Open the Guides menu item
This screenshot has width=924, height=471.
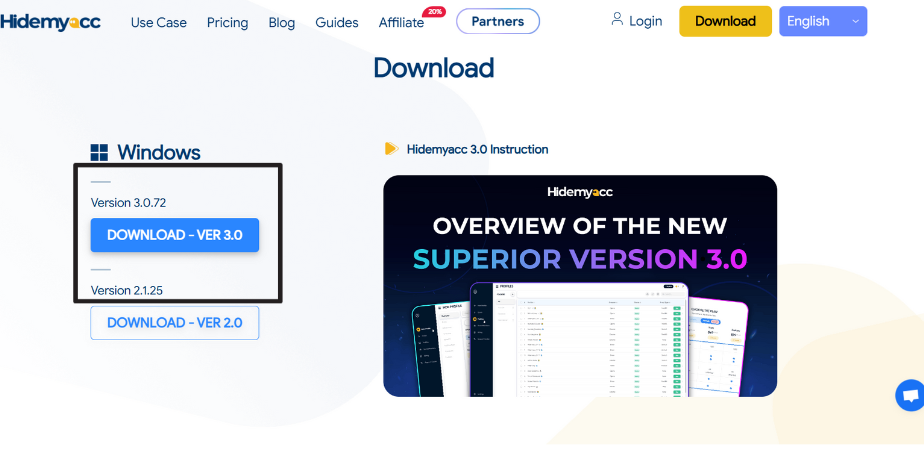pos(336,22)
